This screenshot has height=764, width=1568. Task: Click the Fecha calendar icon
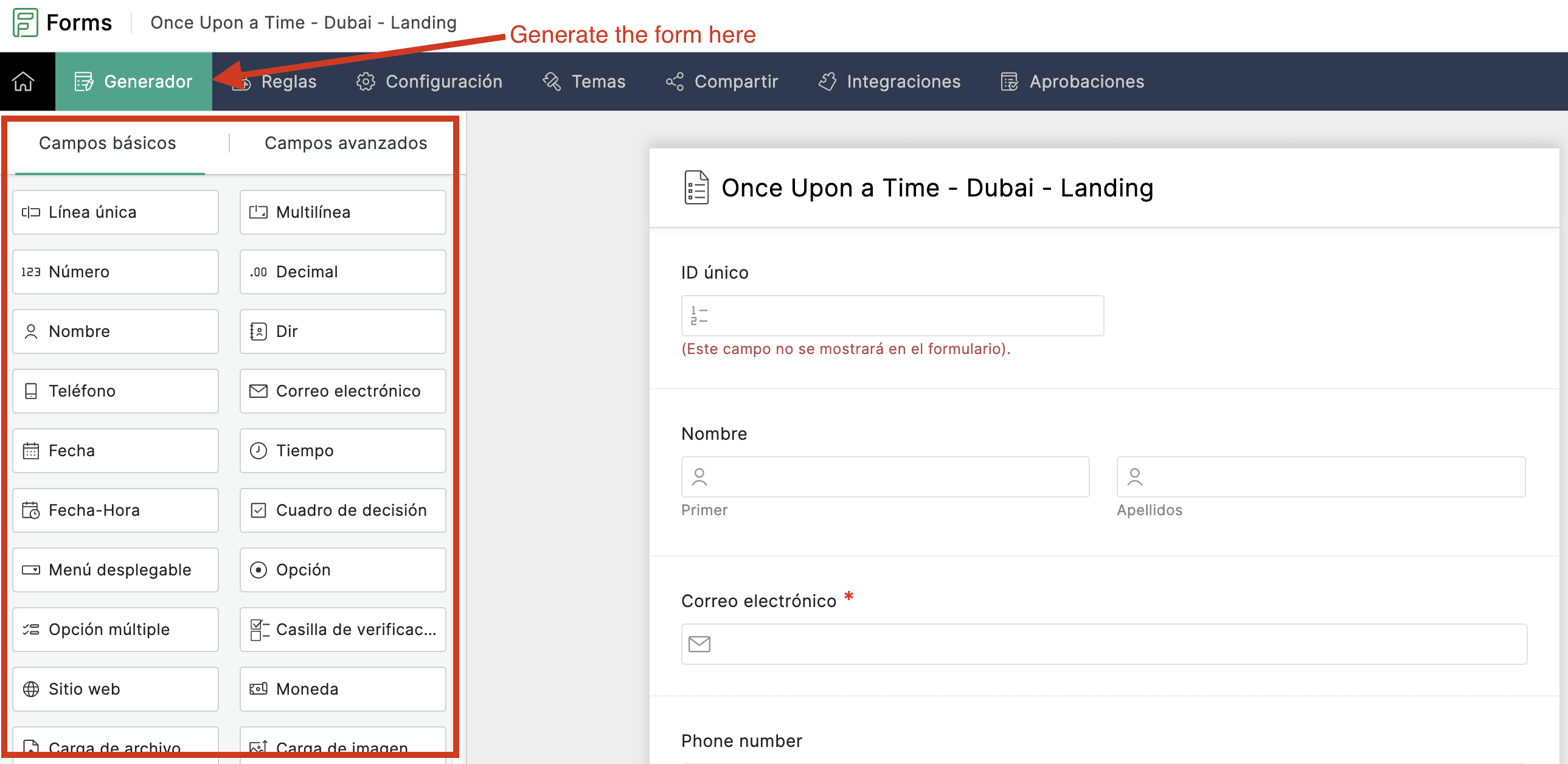[x=31, y=451]
